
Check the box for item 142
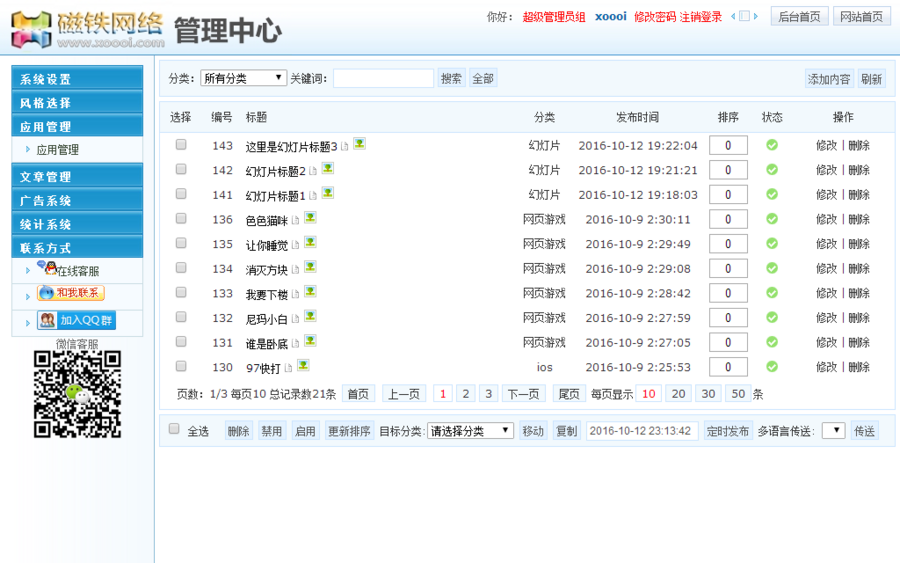(181, 169)
